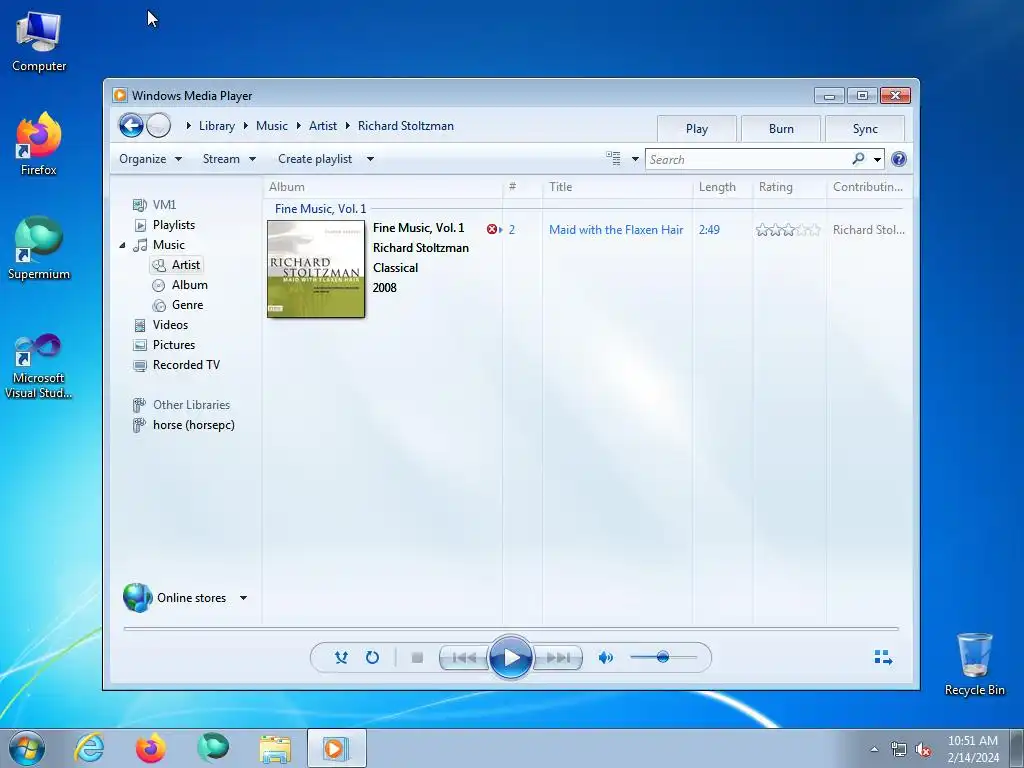Switch to the Play tab
The height and width of the screenshot is (768, 1024).
[x=696, y=129]
